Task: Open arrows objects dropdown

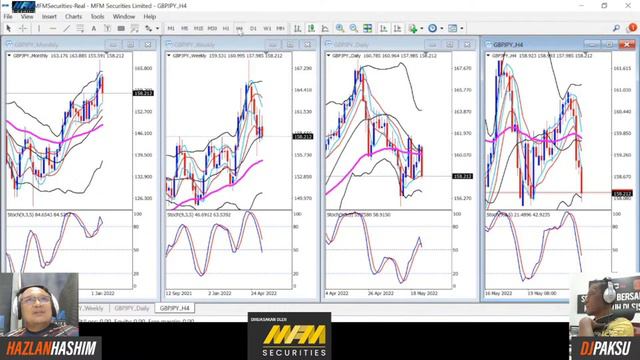Action: click(158, 29)
